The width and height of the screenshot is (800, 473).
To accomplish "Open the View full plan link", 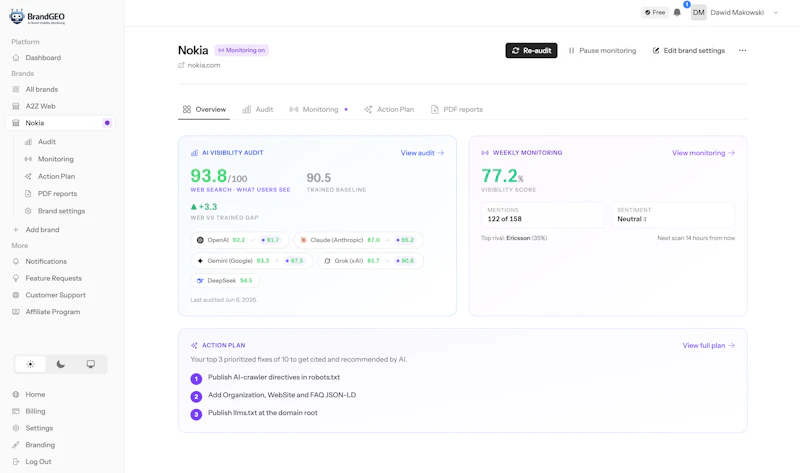I will tap(709, 345).
